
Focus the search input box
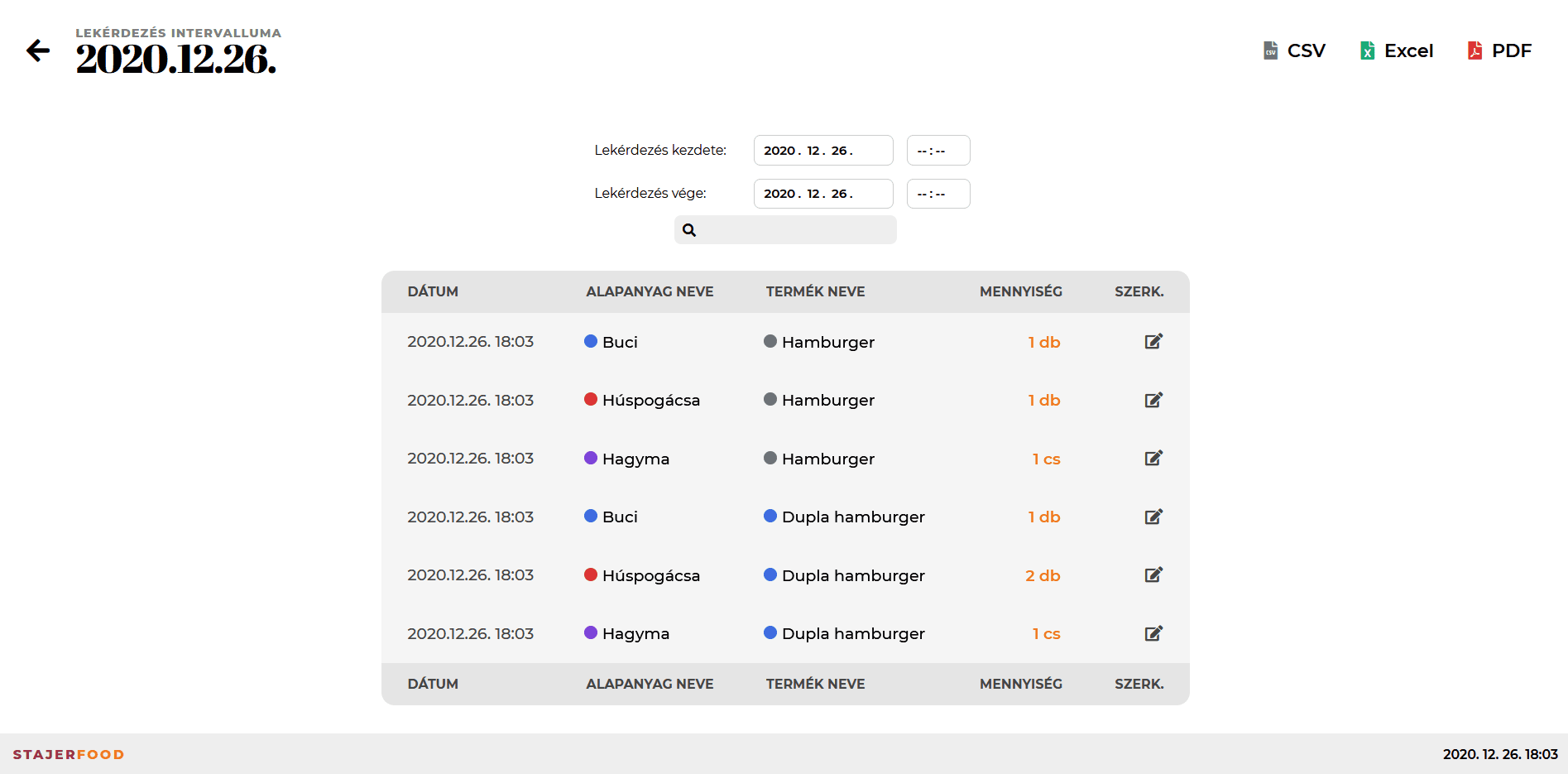point(796,230)
